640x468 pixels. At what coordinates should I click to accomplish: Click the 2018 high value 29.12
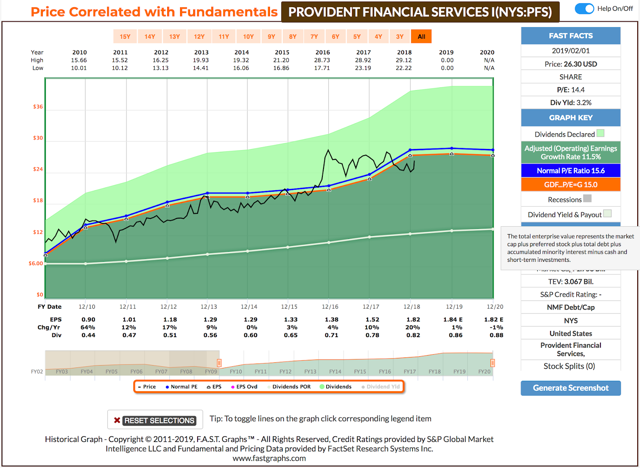(x=404, y=60)
